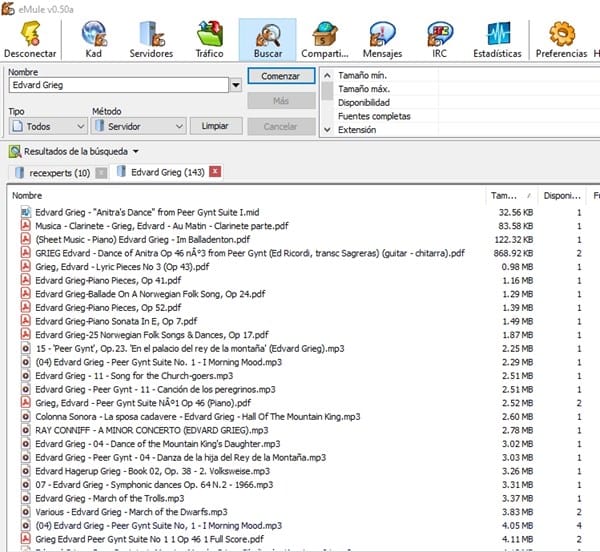Open Preferencias settings
This screenshot has height=552, width=600.
click(x=561, y=39)
